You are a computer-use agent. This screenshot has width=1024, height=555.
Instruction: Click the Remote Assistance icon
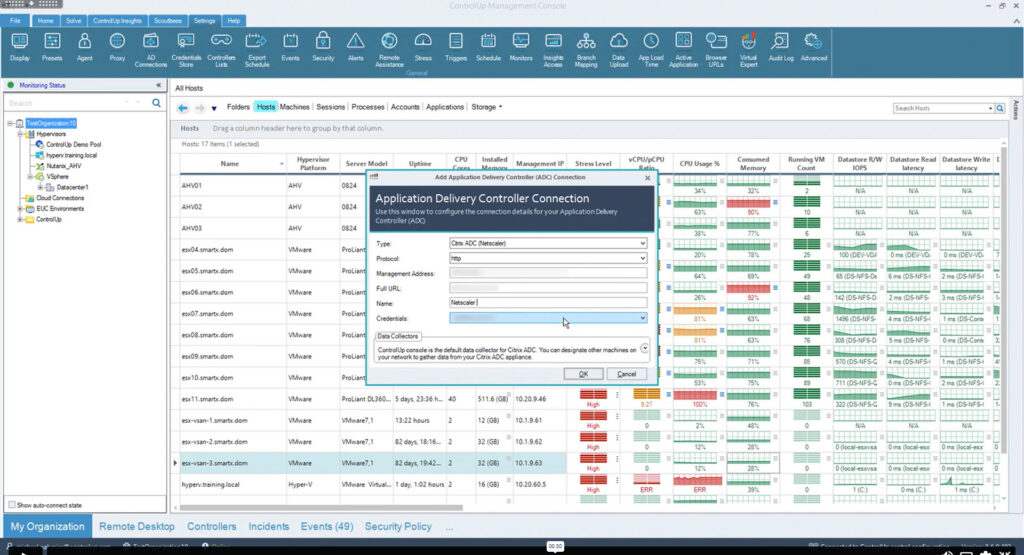pyautogui.click(x=389, y=40)
